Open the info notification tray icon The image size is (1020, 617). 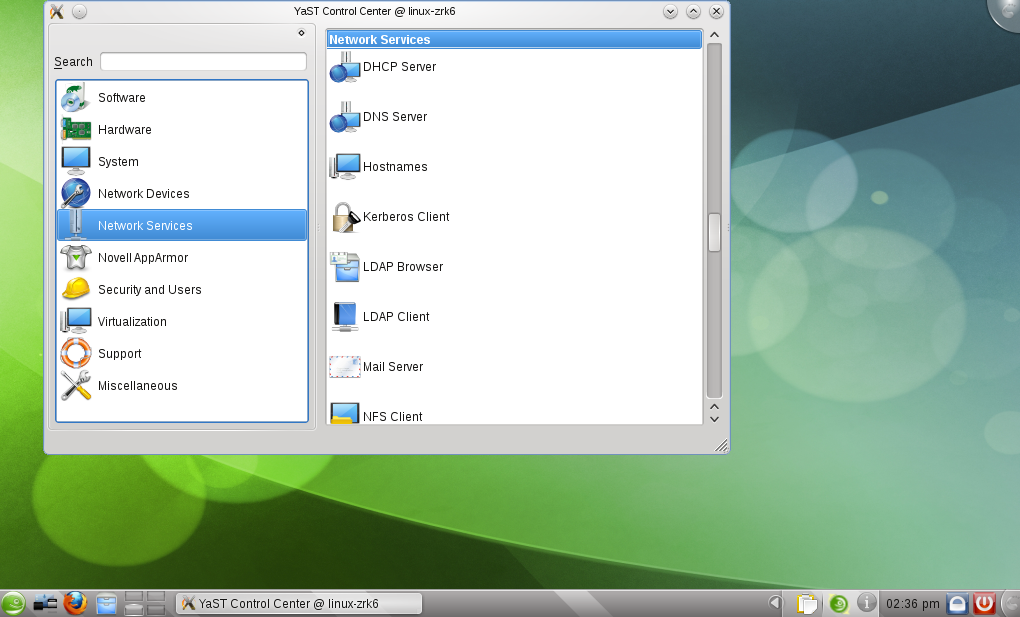(866, 603)
